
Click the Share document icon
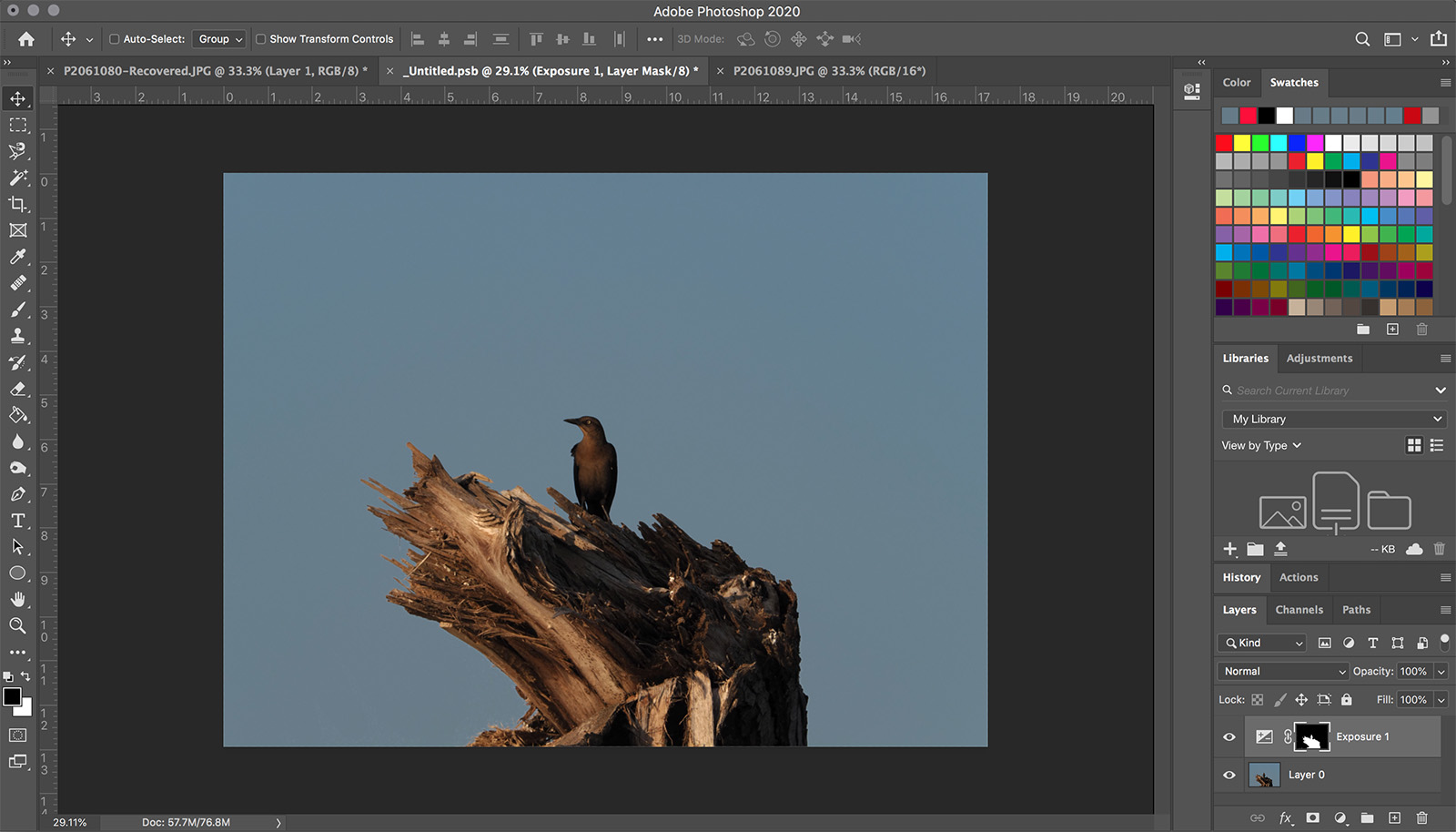pyautogui.click(x=1439, y=39)
